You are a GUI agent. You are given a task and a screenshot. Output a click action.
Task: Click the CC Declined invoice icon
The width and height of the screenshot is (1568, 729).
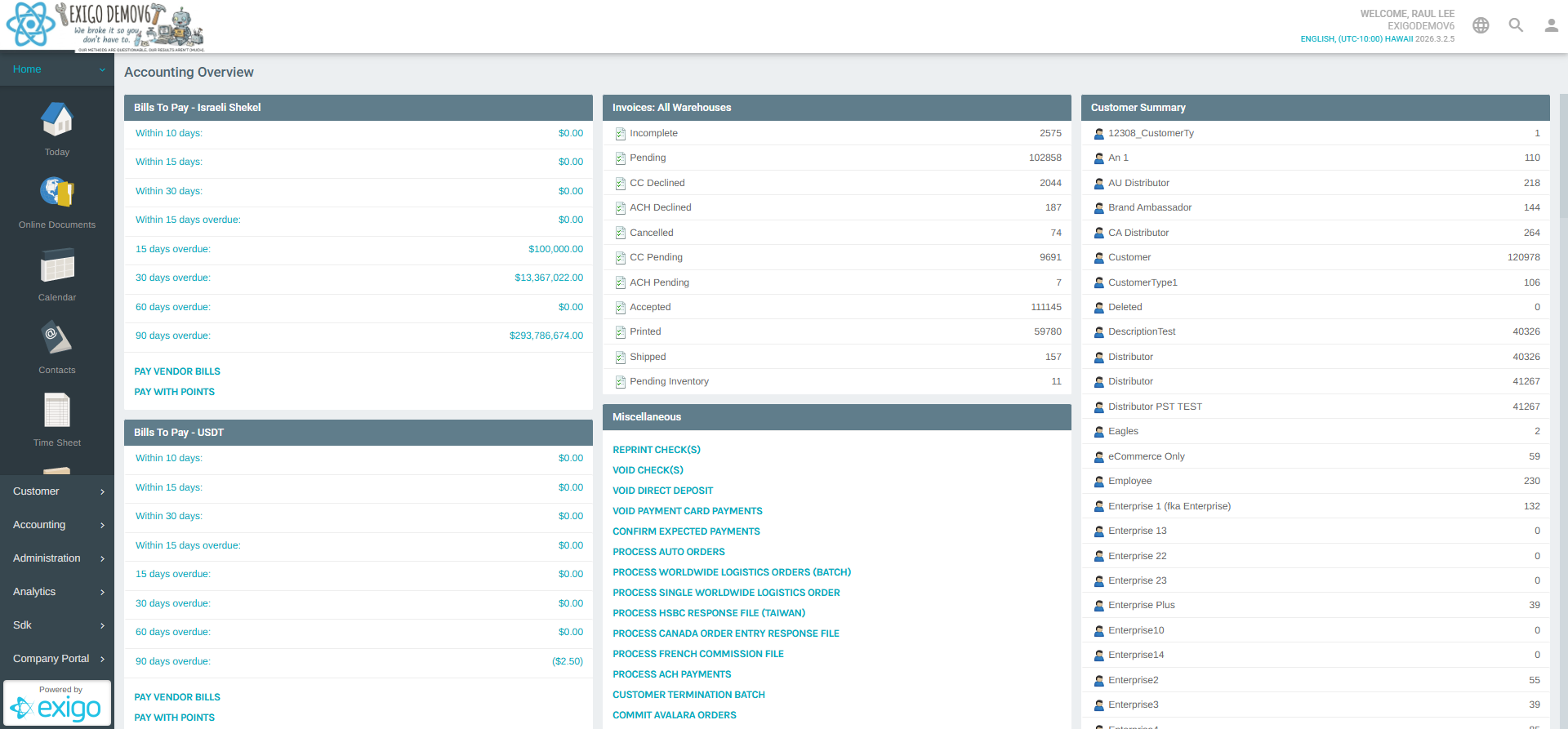(x=620, y=183)
